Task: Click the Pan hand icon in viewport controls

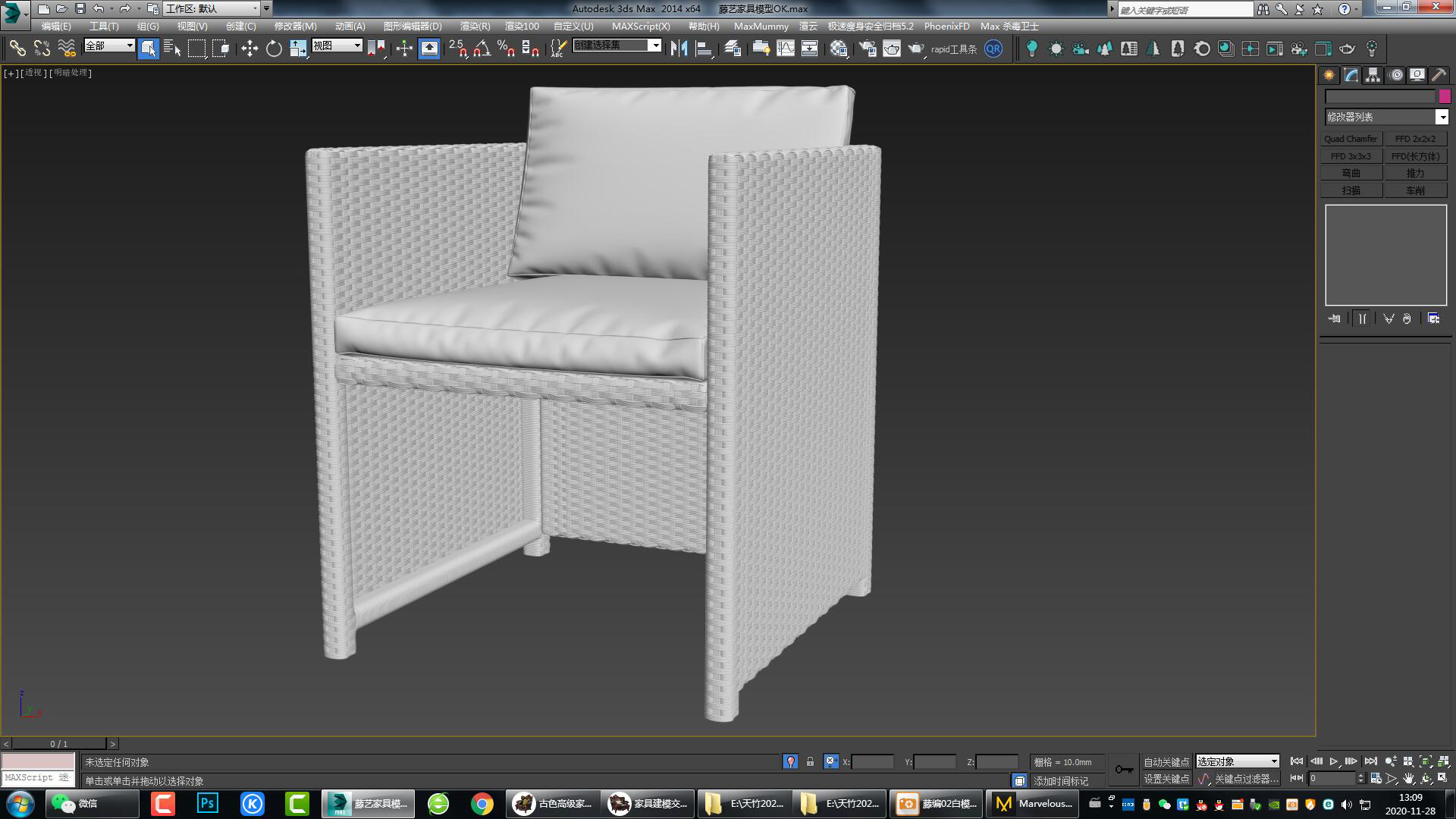Action: pyautogui.click(x=1410, y=779)
